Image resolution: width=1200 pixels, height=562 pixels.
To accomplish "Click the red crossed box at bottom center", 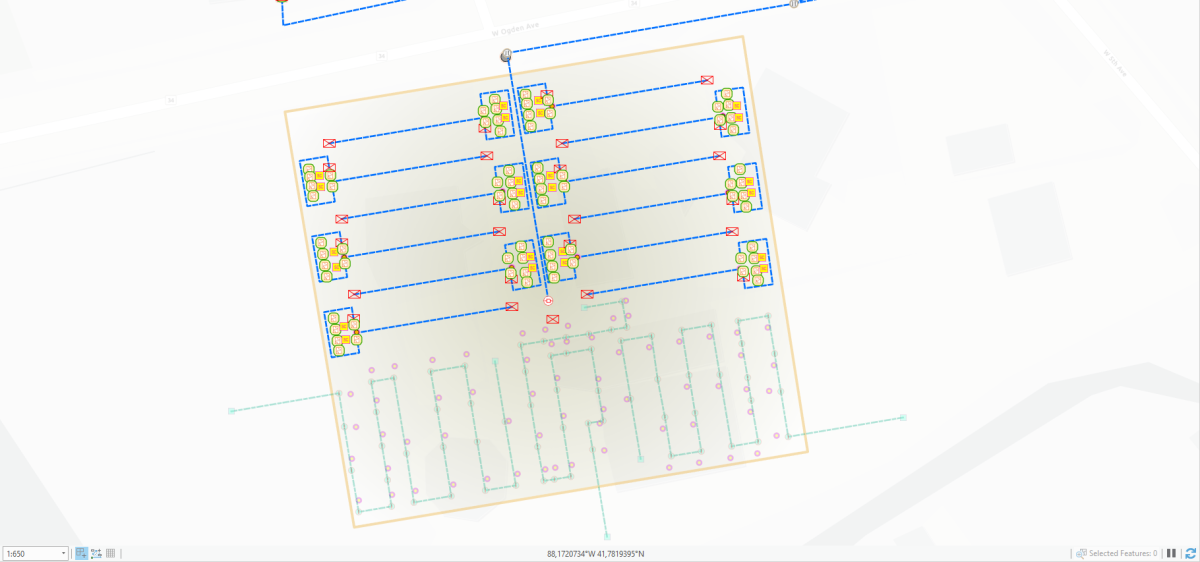I will [x=552, y=319].
